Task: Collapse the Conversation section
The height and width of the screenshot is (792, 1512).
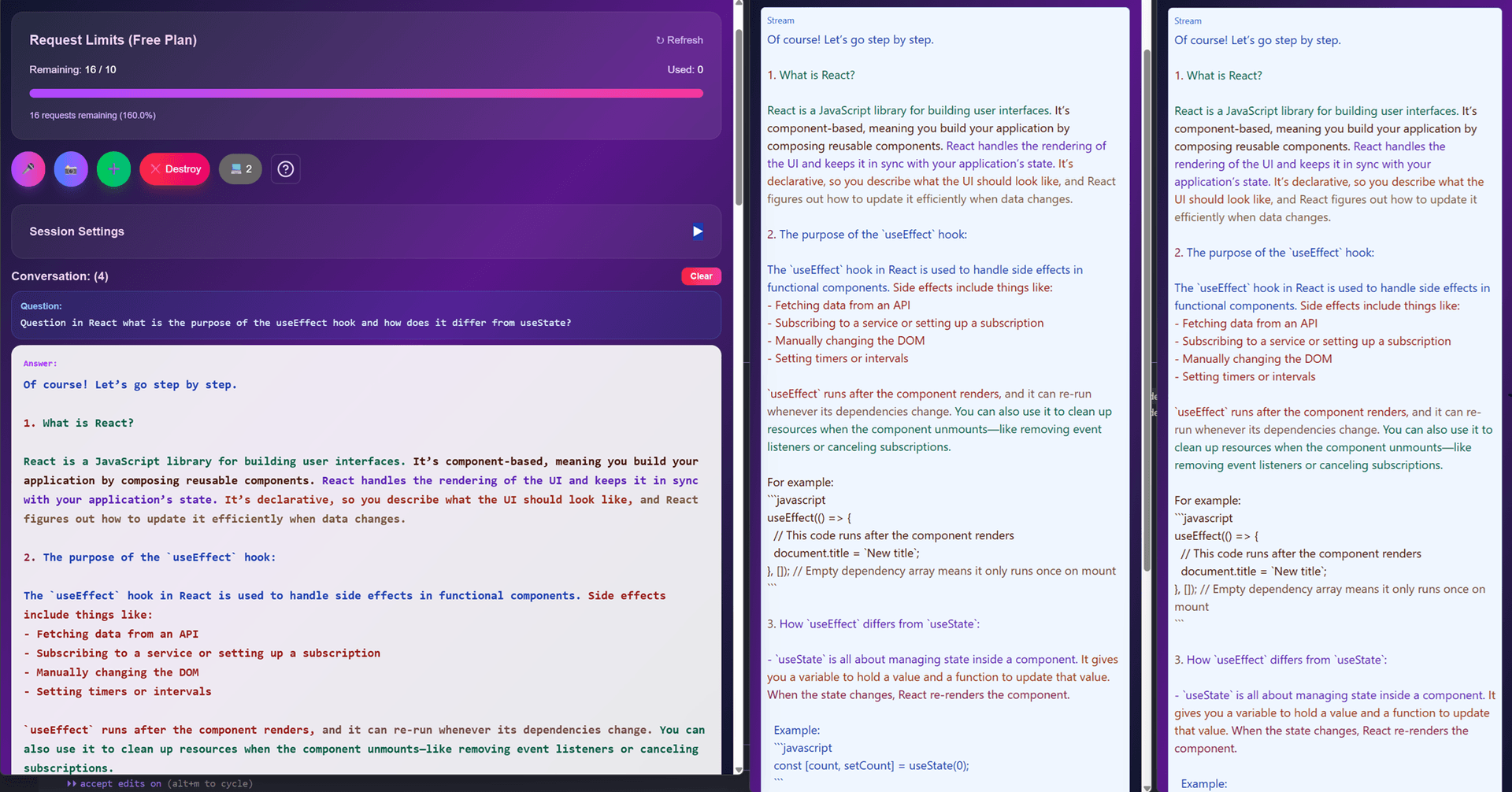Action: pos(60,276)
